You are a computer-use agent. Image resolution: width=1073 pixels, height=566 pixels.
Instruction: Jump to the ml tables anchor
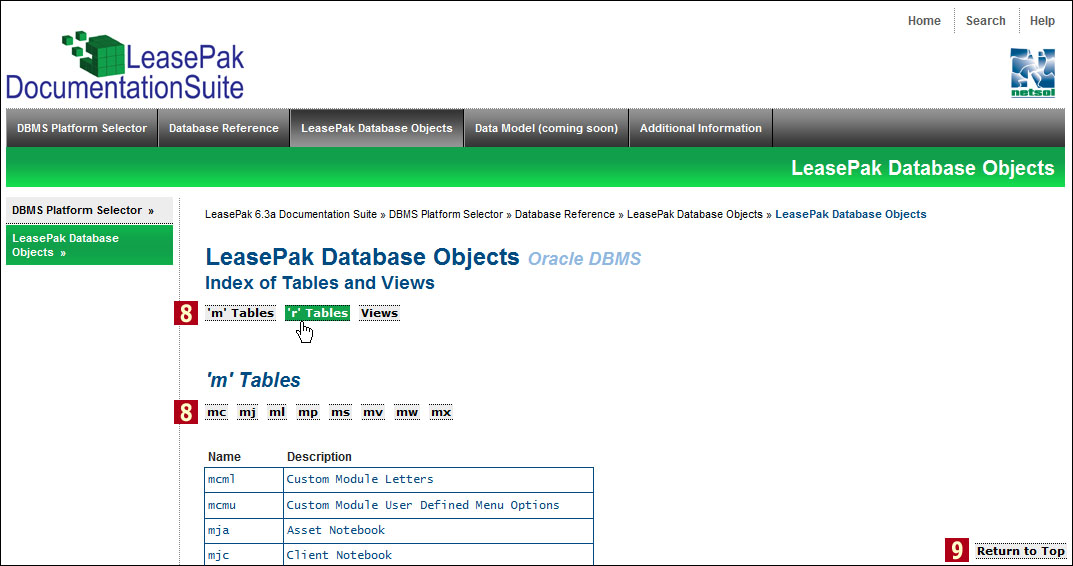pyautogui.click(x=277, y=412)
